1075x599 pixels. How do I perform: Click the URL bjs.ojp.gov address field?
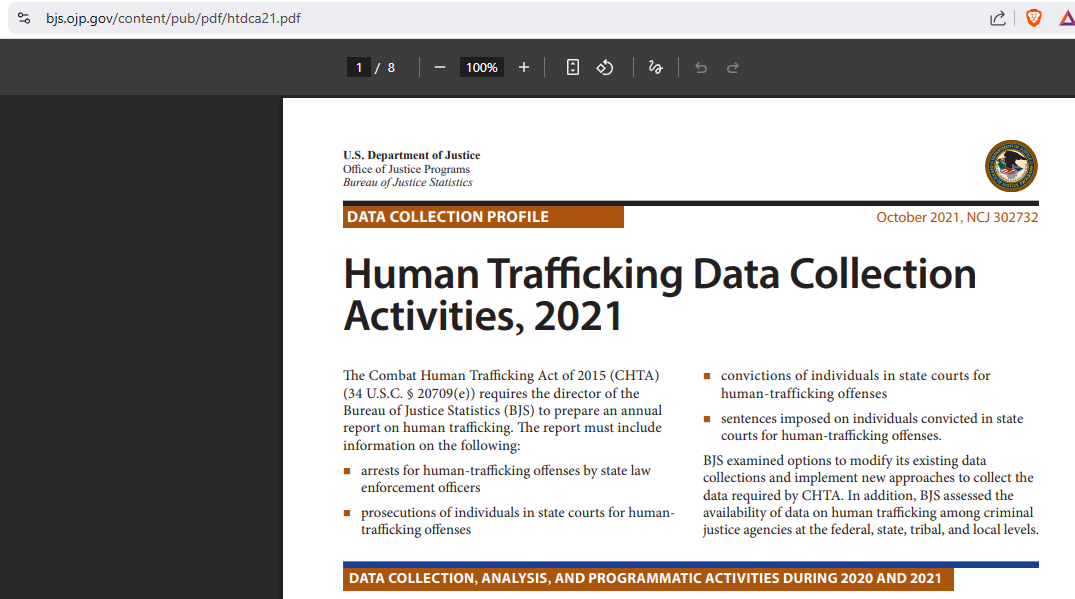click(x=173, y=19)
